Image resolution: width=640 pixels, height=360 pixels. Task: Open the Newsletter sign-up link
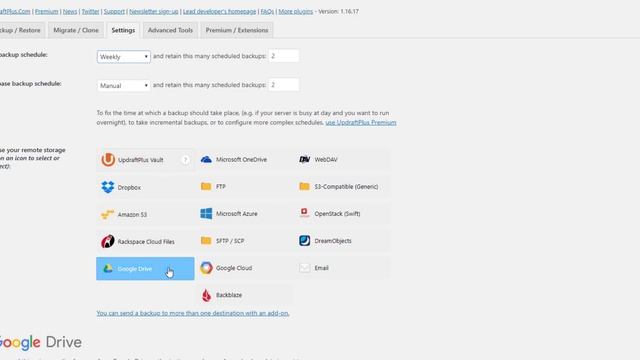pos(154,11)
